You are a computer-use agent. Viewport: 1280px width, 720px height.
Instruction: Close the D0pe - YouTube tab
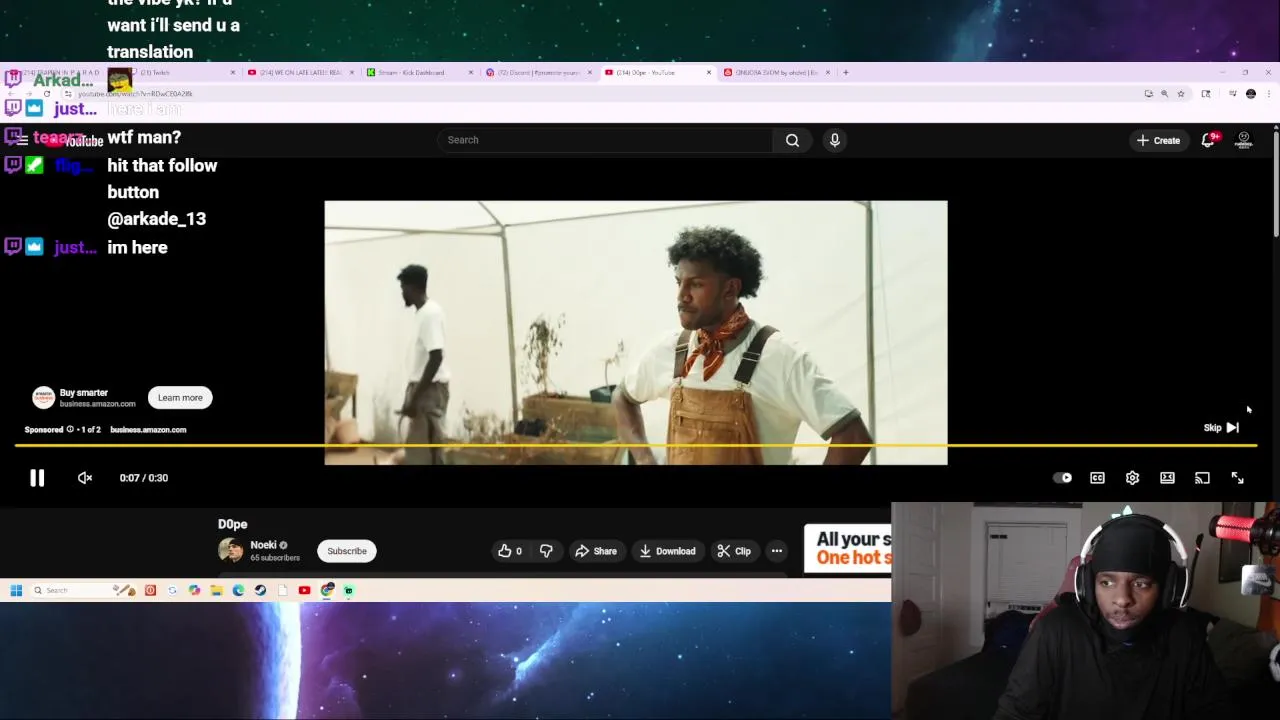tap(709, 72)
